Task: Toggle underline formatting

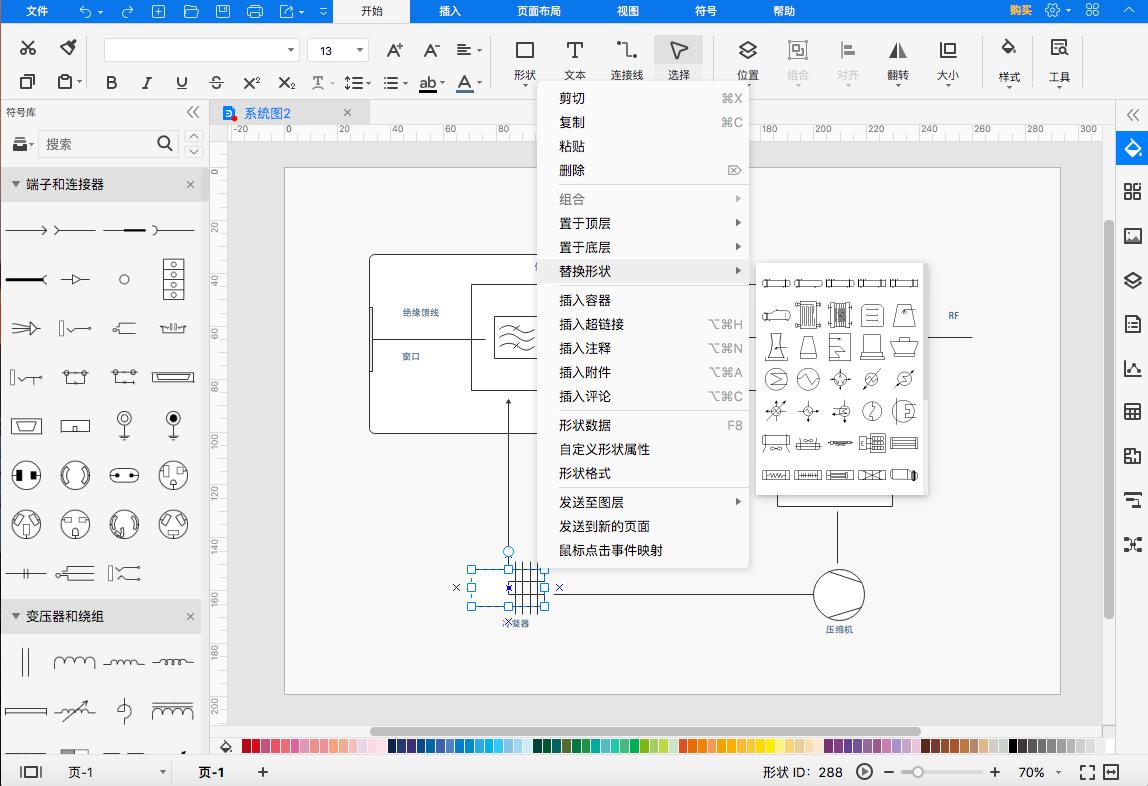Action: [x=181, y=83]
